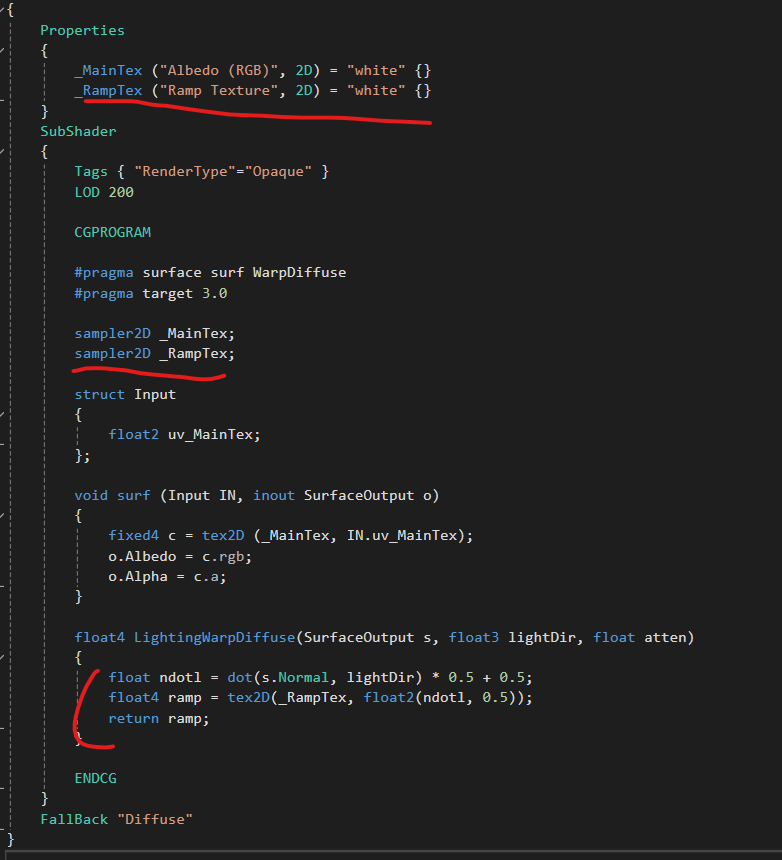Click the "atten" parameter in the lighting function

665,638
